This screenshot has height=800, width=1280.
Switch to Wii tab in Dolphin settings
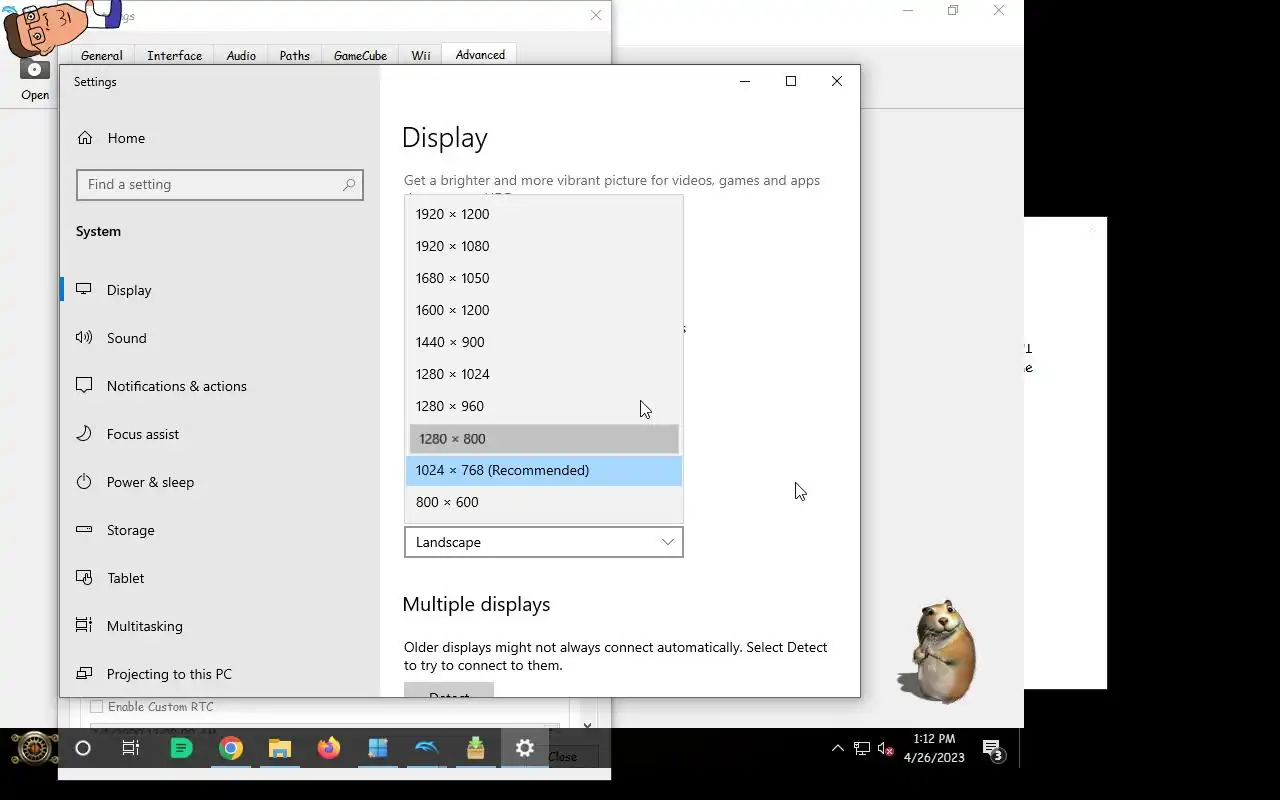tap(421, 56)
